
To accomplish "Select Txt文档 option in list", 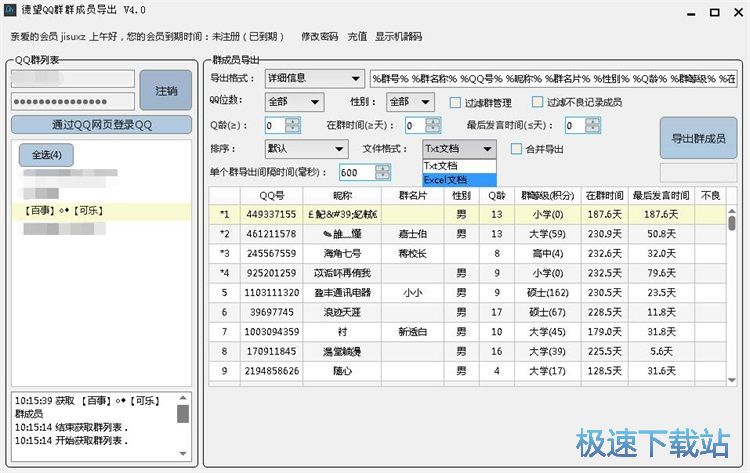I will point(459,166).
